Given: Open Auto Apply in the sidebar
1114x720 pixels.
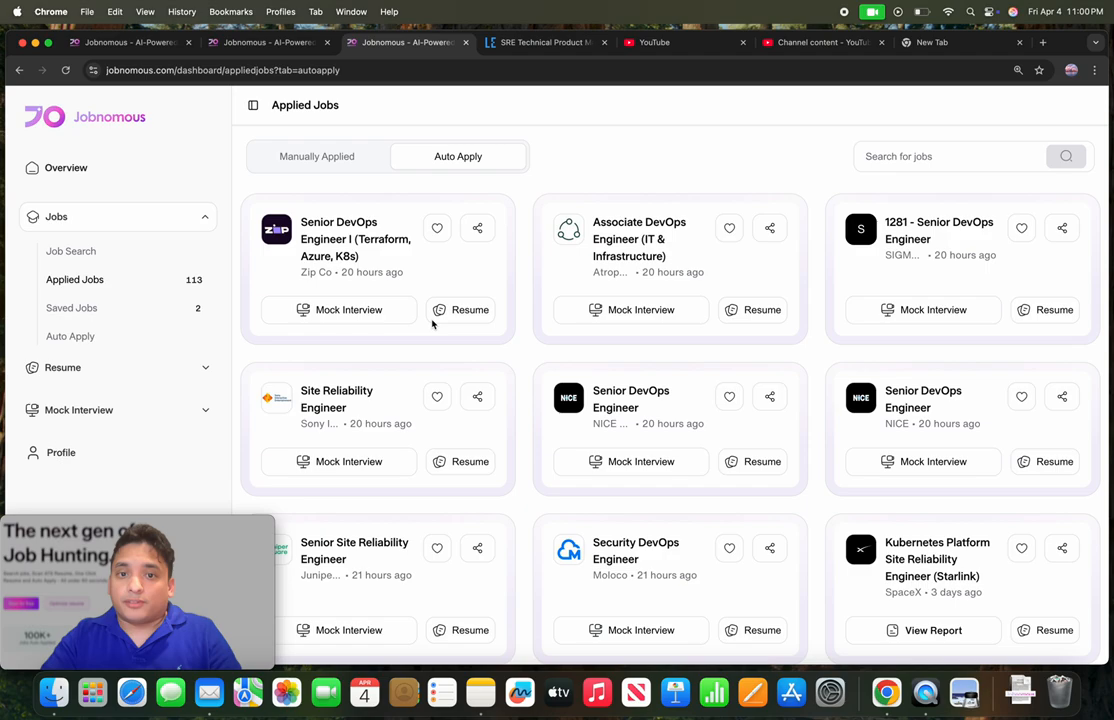Looking at the screenshot, I should [70, 336].
